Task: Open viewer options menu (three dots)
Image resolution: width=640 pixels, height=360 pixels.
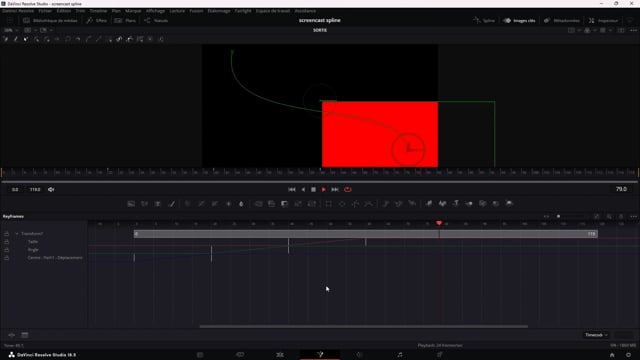Action: click(633, 30)
